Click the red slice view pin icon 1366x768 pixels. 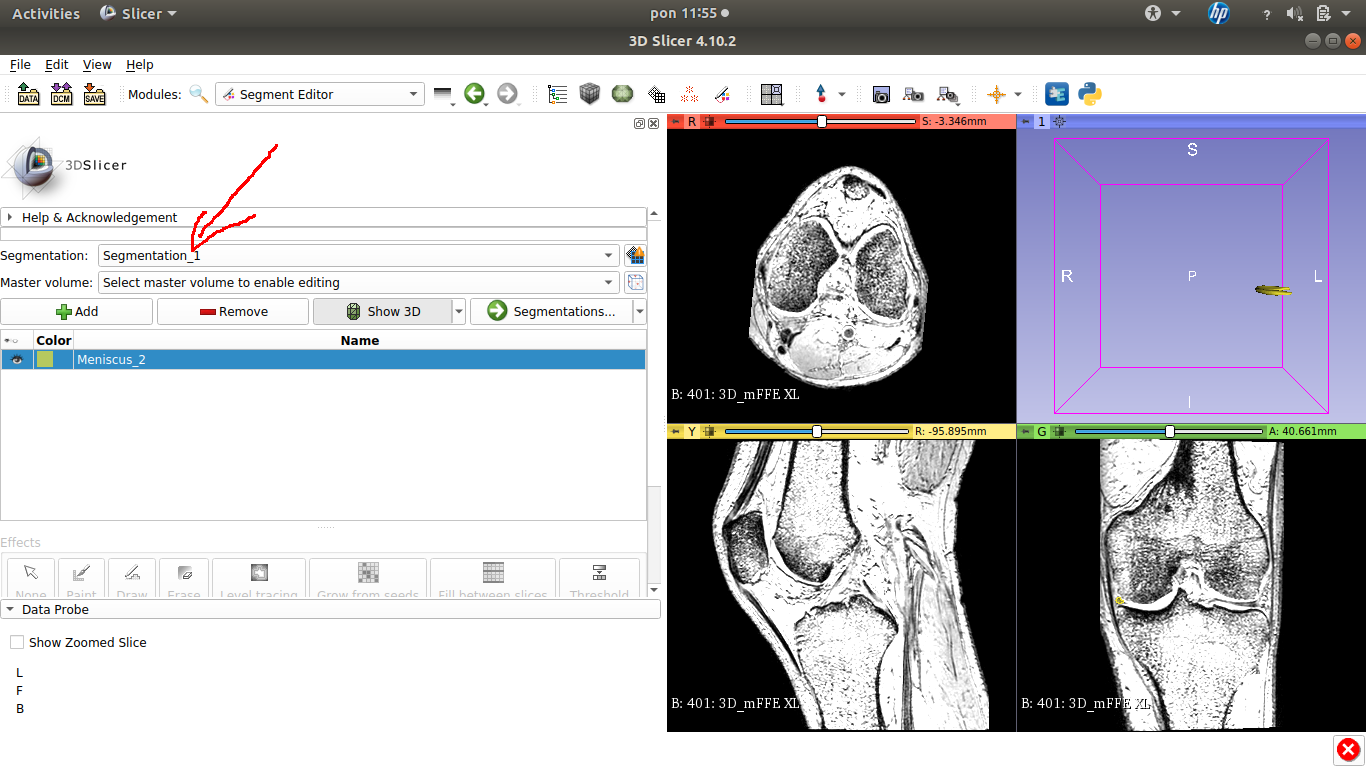click(x=675, y=122)
